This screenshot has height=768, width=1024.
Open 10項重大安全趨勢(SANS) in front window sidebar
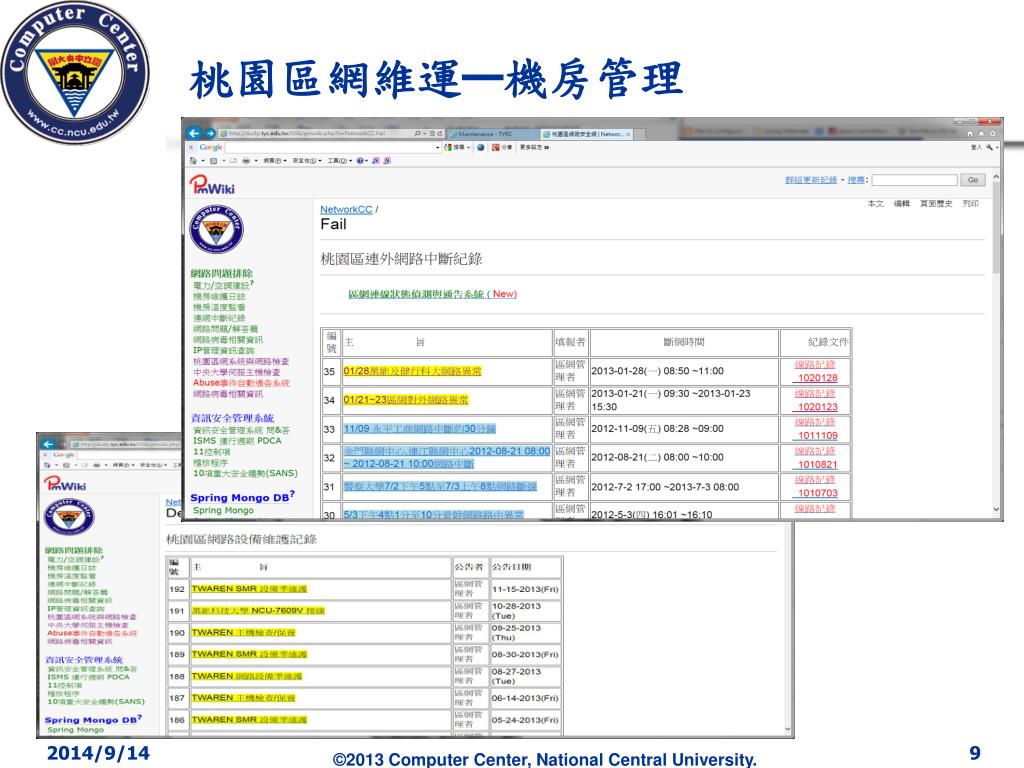tap(245, 473)
